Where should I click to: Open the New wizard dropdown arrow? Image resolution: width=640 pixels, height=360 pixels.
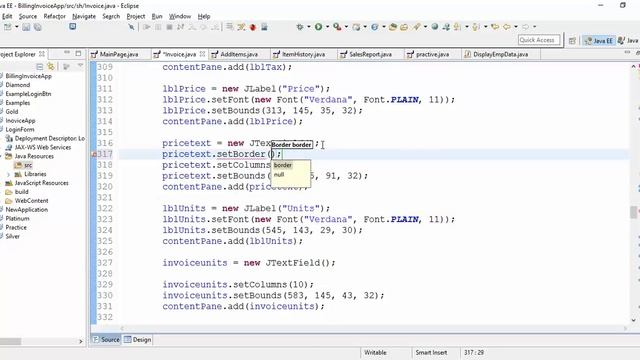17,27
